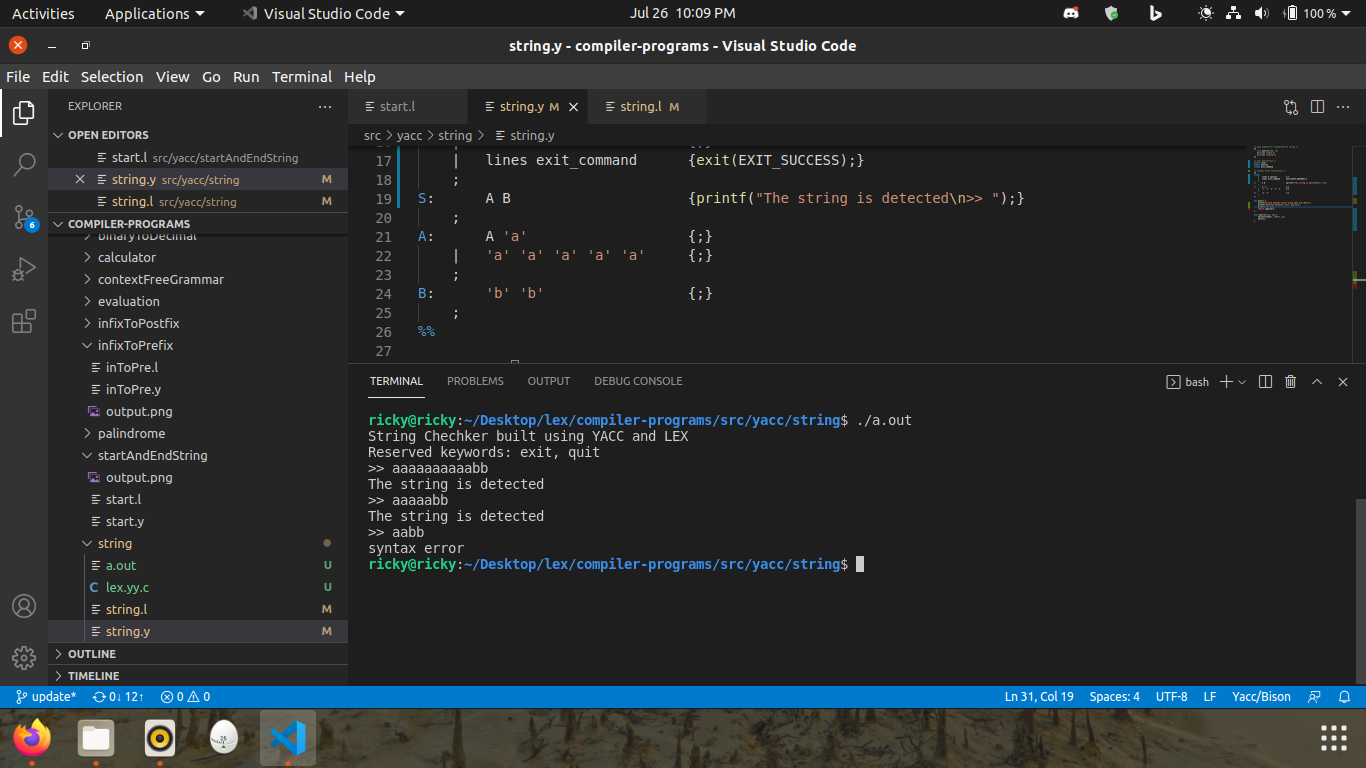
Task: Open lex.yy.c file in explorer
Action: 198,588
